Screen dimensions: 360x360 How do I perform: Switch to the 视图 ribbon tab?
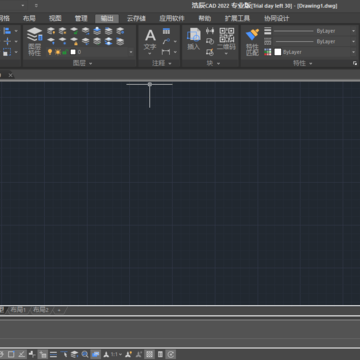pyautogui.click(x=55, y=18)
